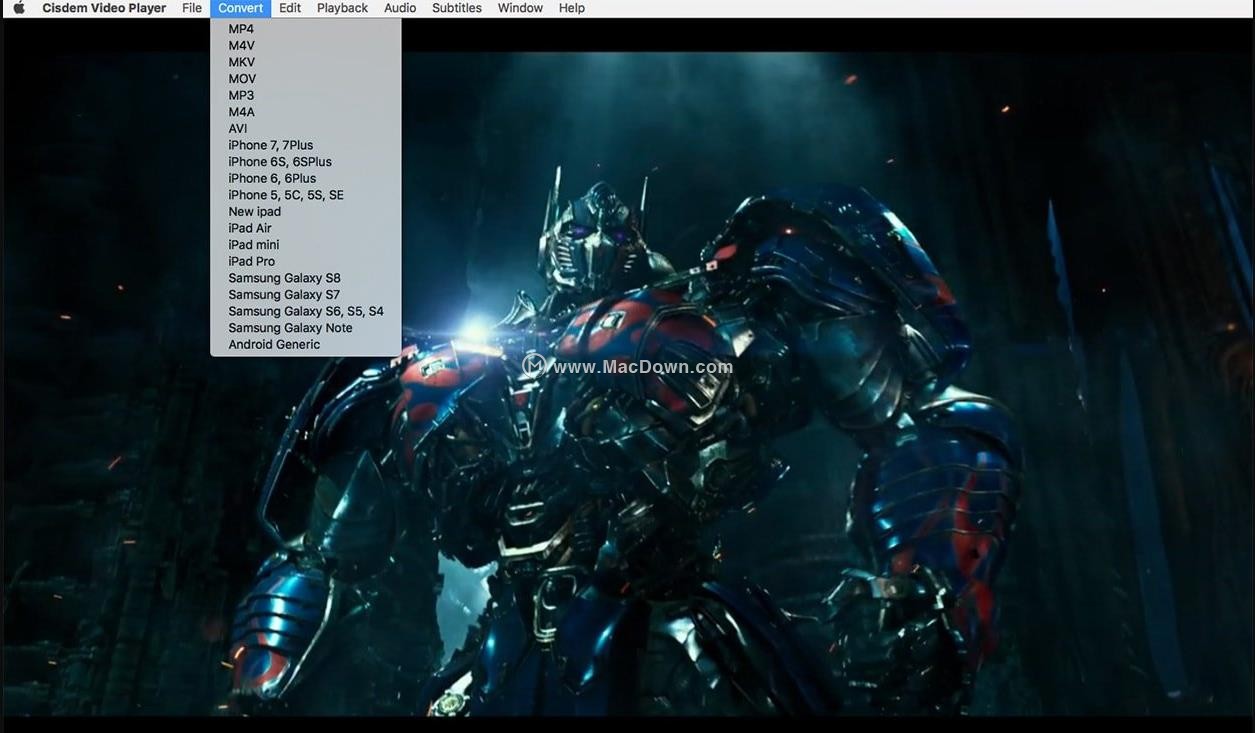Image resolution: width=1255 pixels, height=733 pixels.
Task: Open the Edit menu
Action: coord(290,8)
